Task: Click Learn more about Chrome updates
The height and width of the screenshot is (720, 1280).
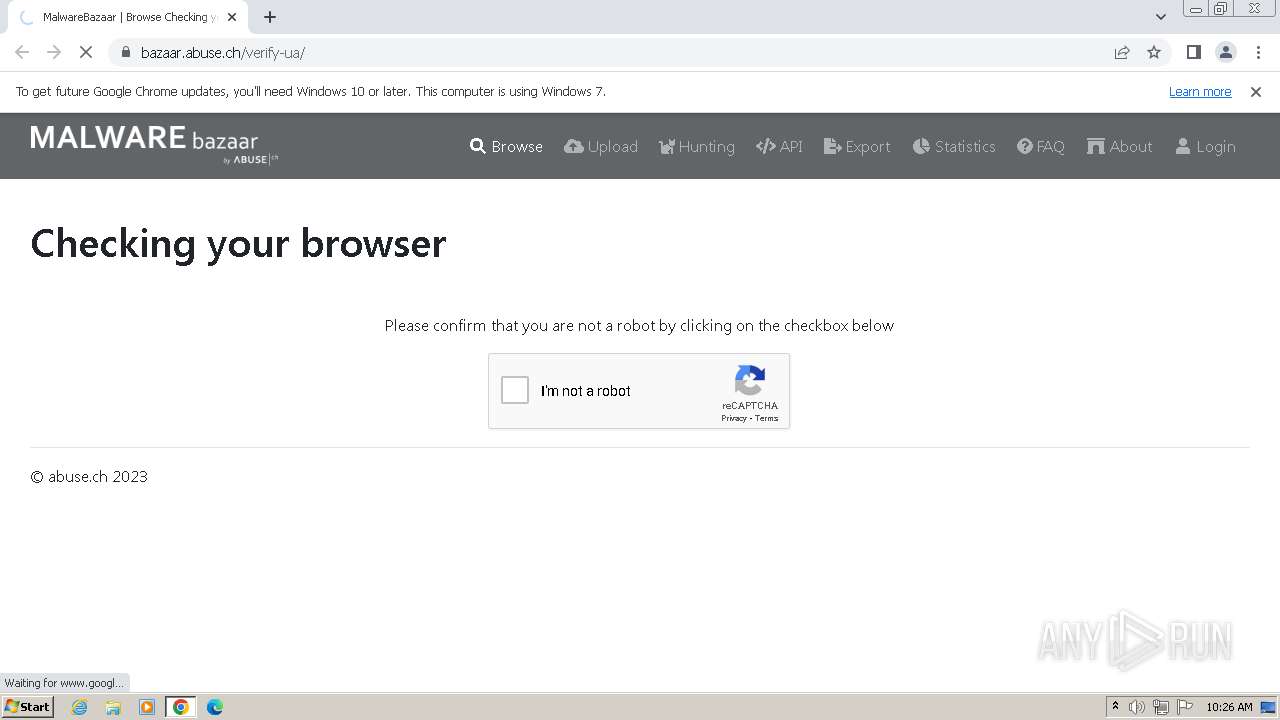Action: pos(1200,91)
